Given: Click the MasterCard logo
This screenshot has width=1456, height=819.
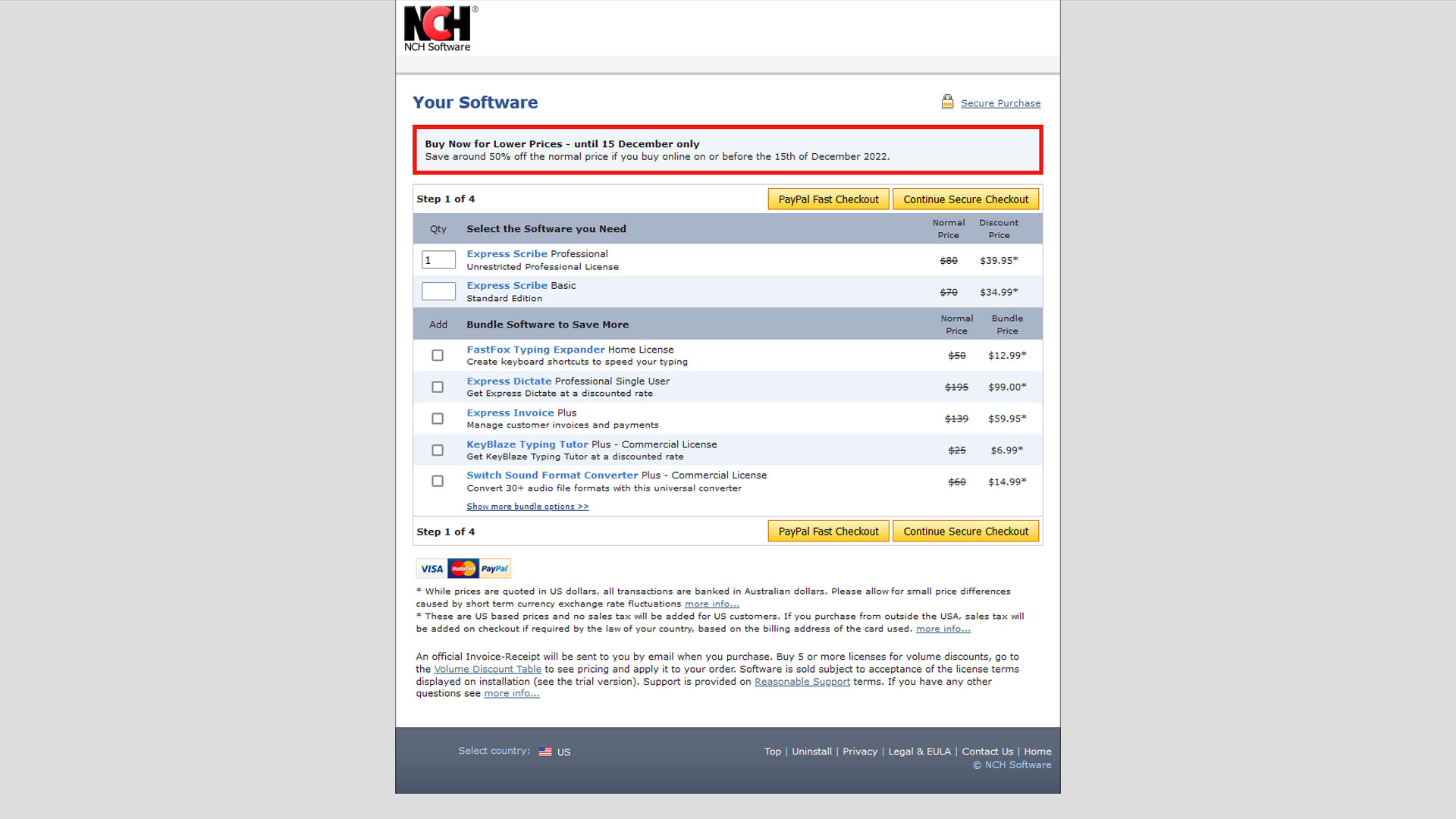Looking at the screenshot, I should pyautogui.click(x=463, y=569).
